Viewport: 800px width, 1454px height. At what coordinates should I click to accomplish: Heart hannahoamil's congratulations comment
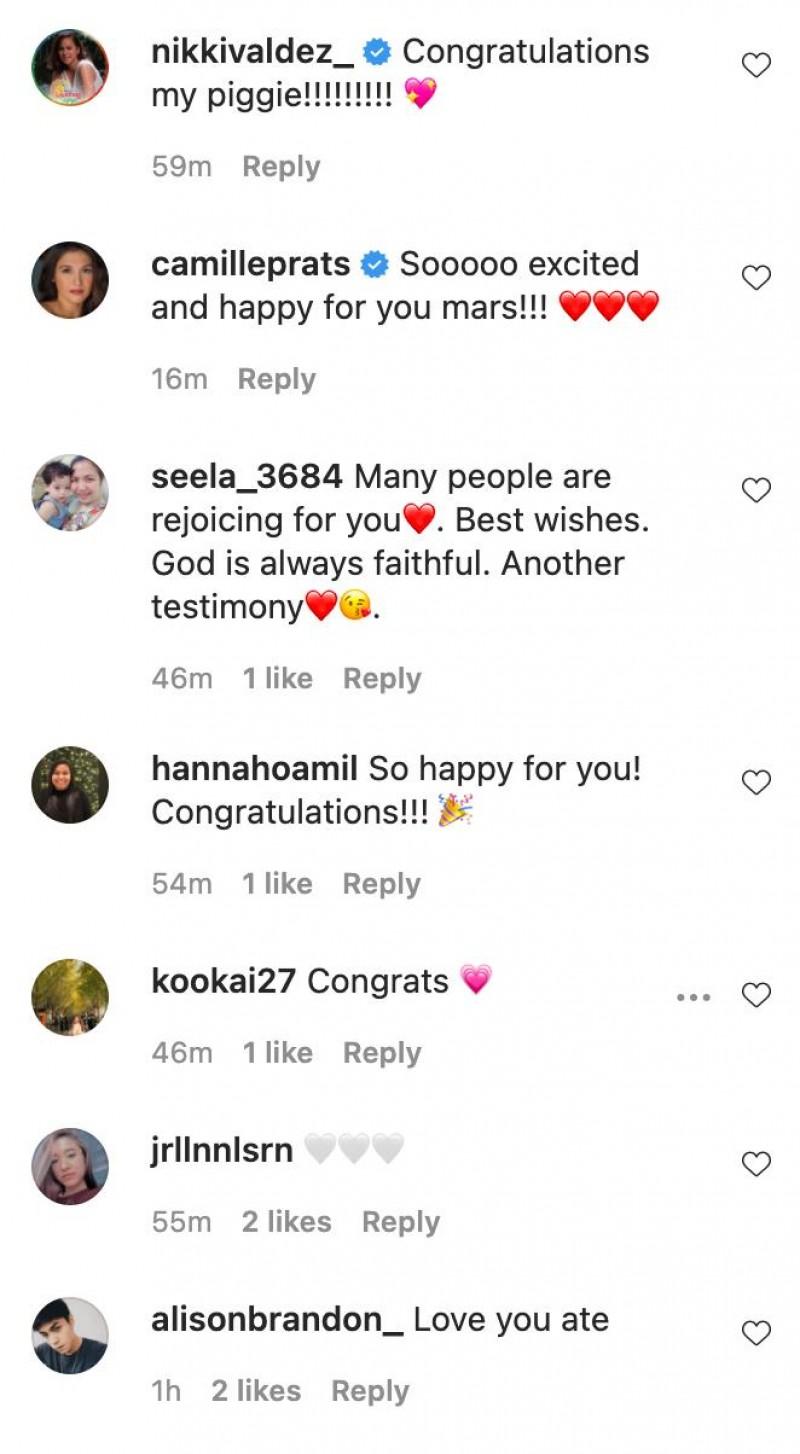[756, 782]
